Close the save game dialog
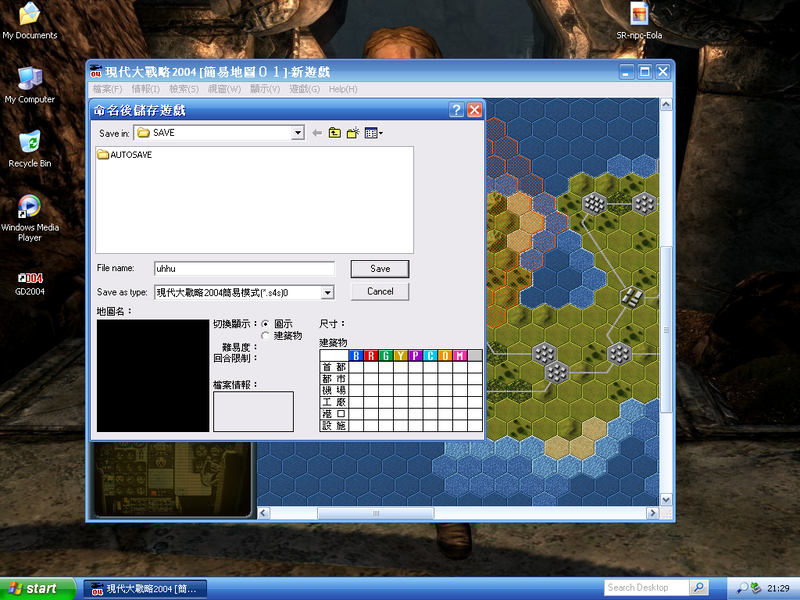The image size is (800, 600). point(474,110)
